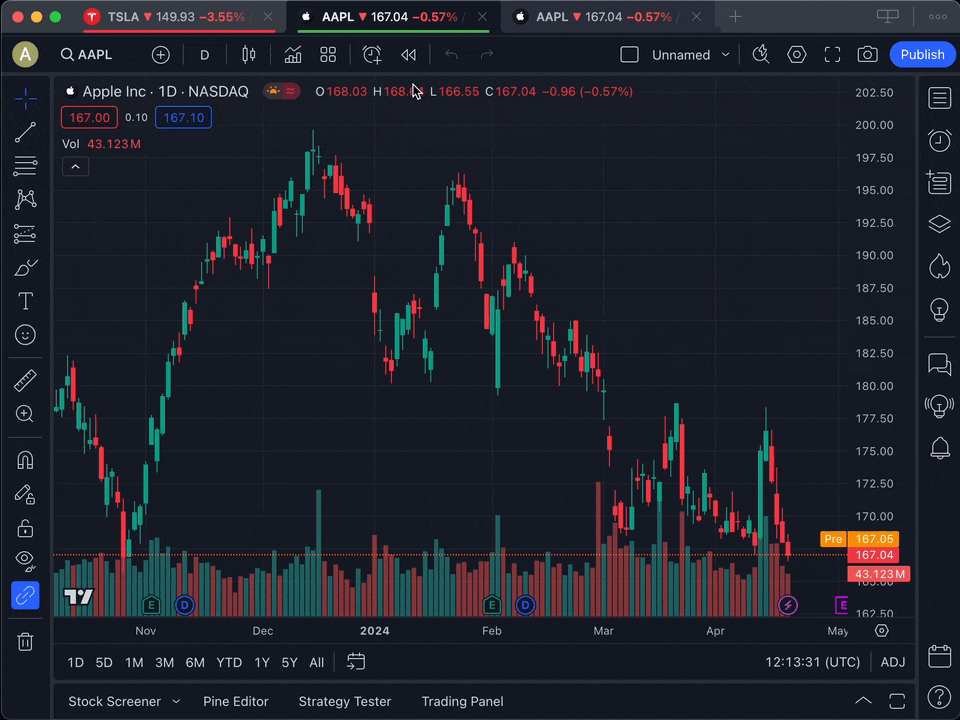The height and width of the screenshot is (720, 960).
Task: Take a chart snapshot with camera icon
Action: pyautogui.click(x=868, y=54)
